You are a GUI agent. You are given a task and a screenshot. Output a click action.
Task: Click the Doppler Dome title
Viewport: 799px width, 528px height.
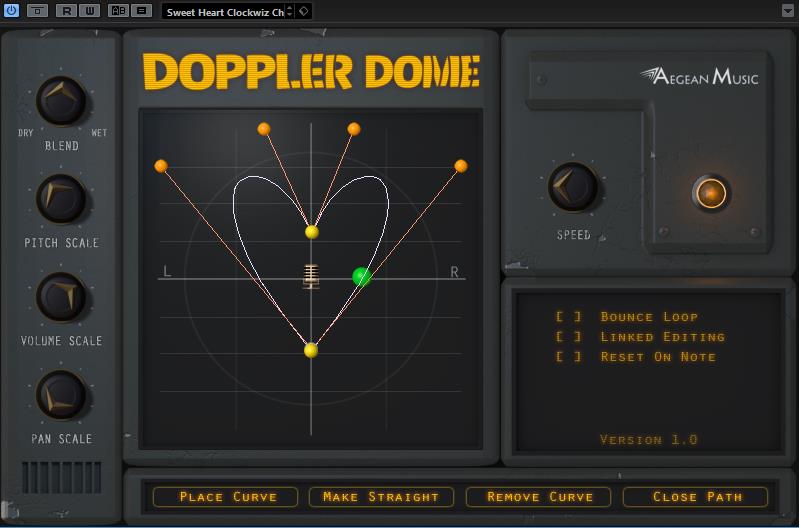coord(311,71)
